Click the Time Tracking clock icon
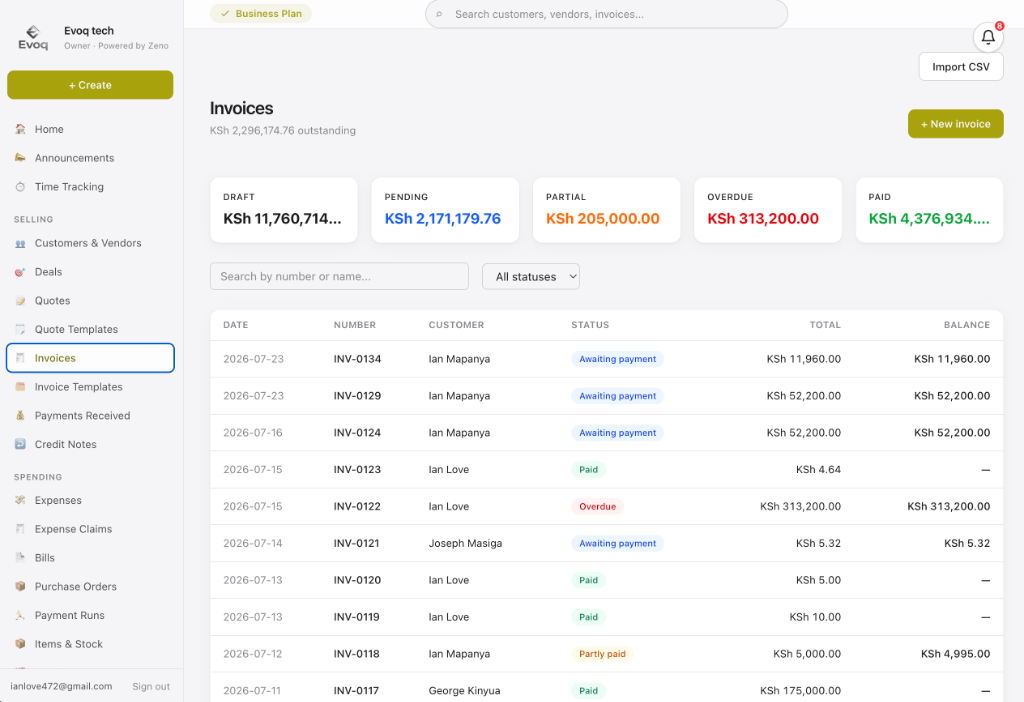This screenshot has height=702, width=1024. click(x=20, y=187)
